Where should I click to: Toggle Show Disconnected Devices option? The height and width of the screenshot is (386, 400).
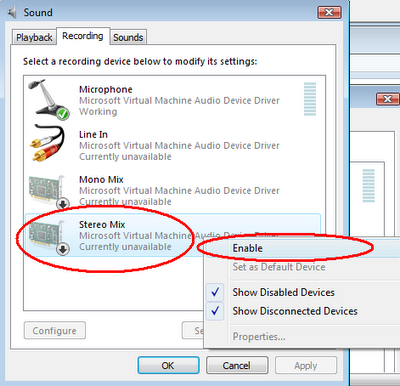(x=303, y=311)
